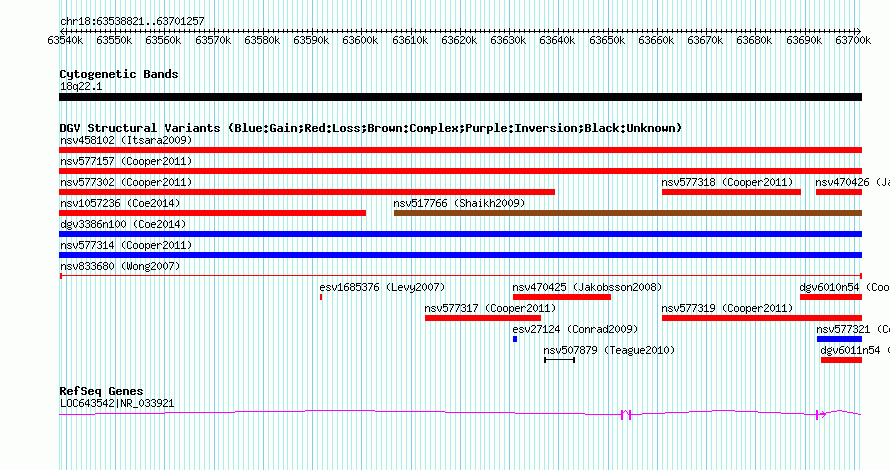Click the thin nsv833680 (Wong2007) line
The height and width of the screenshot is (470, 890).
click(460, 276)
